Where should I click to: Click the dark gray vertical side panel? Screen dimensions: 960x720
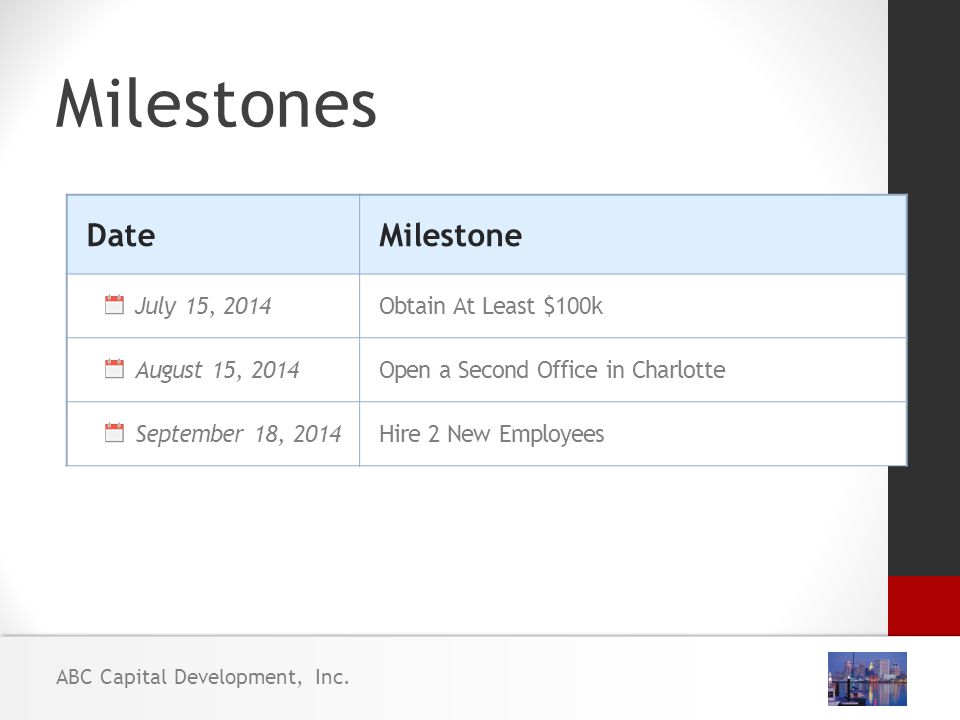924,288
